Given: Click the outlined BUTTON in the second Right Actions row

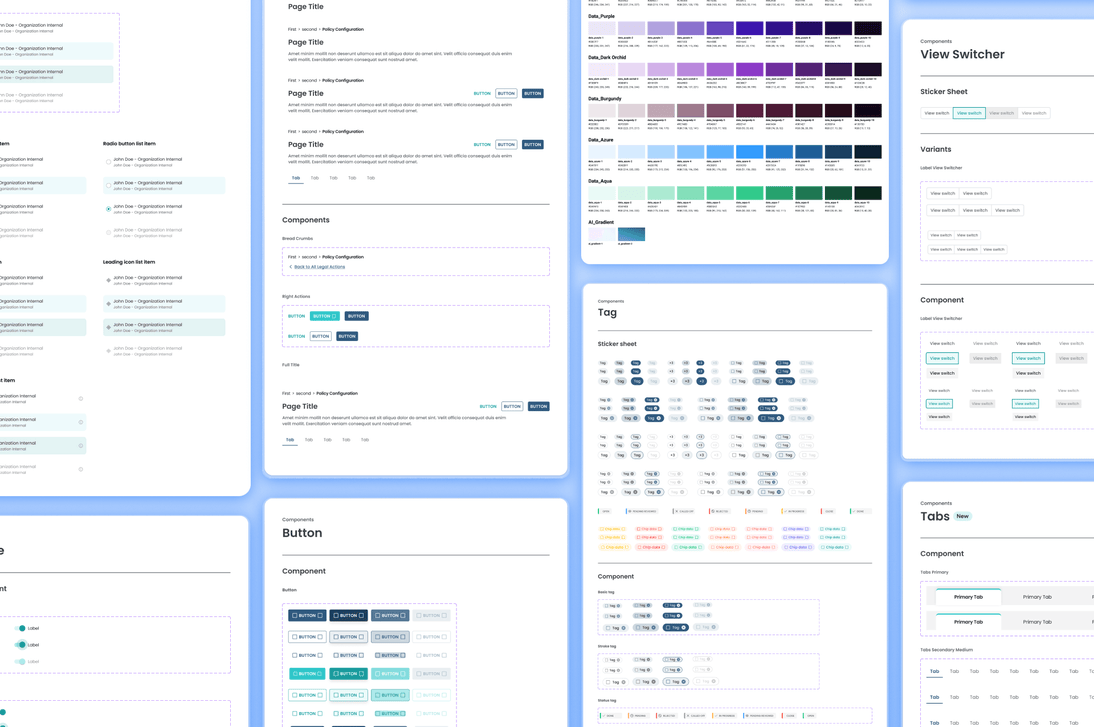Looking at the screenshot, I should [320, 336].
